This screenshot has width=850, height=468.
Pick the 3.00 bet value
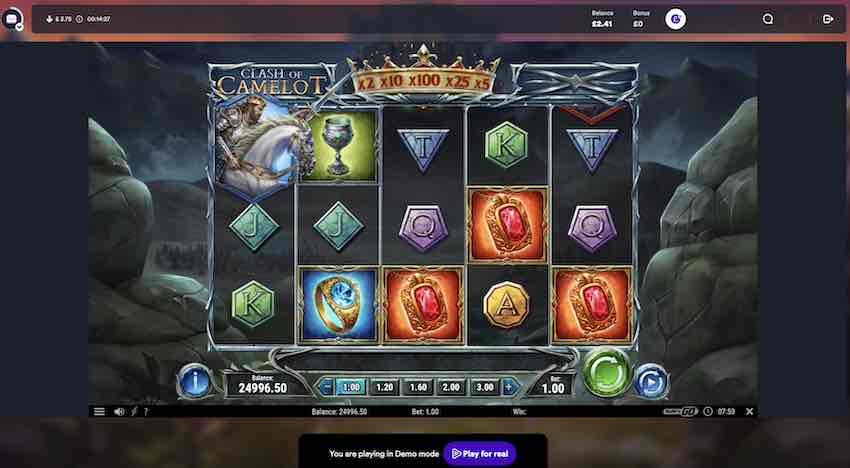pyautogui.click(x=485, y=387)
